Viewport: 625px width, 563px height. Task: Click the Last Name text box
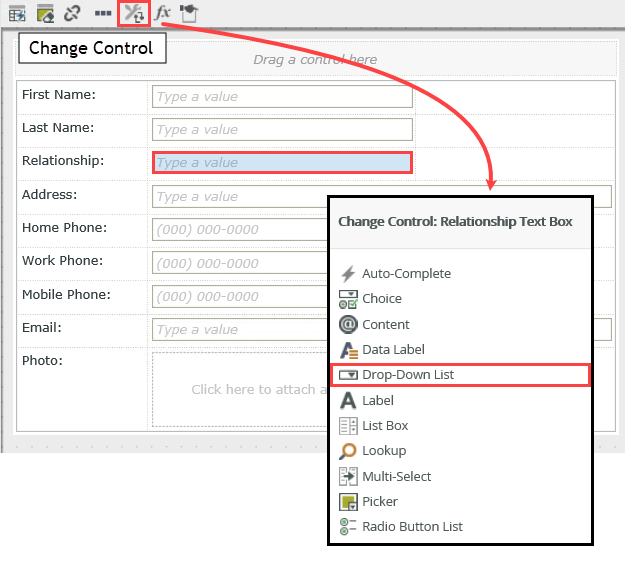[282, 130]
